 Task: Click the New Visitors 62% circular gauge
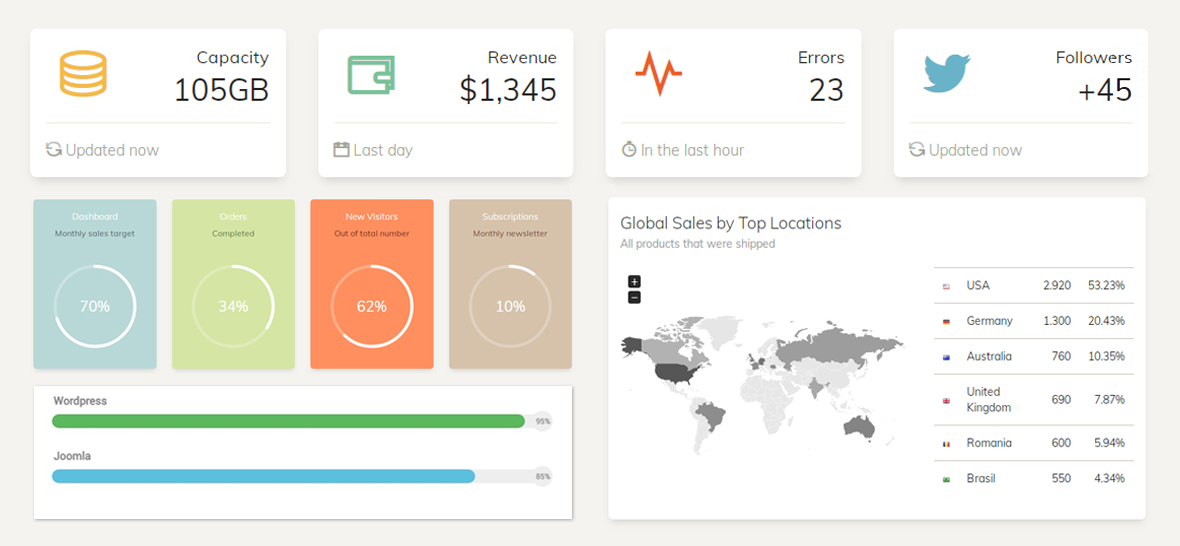(x=371, y=306)
